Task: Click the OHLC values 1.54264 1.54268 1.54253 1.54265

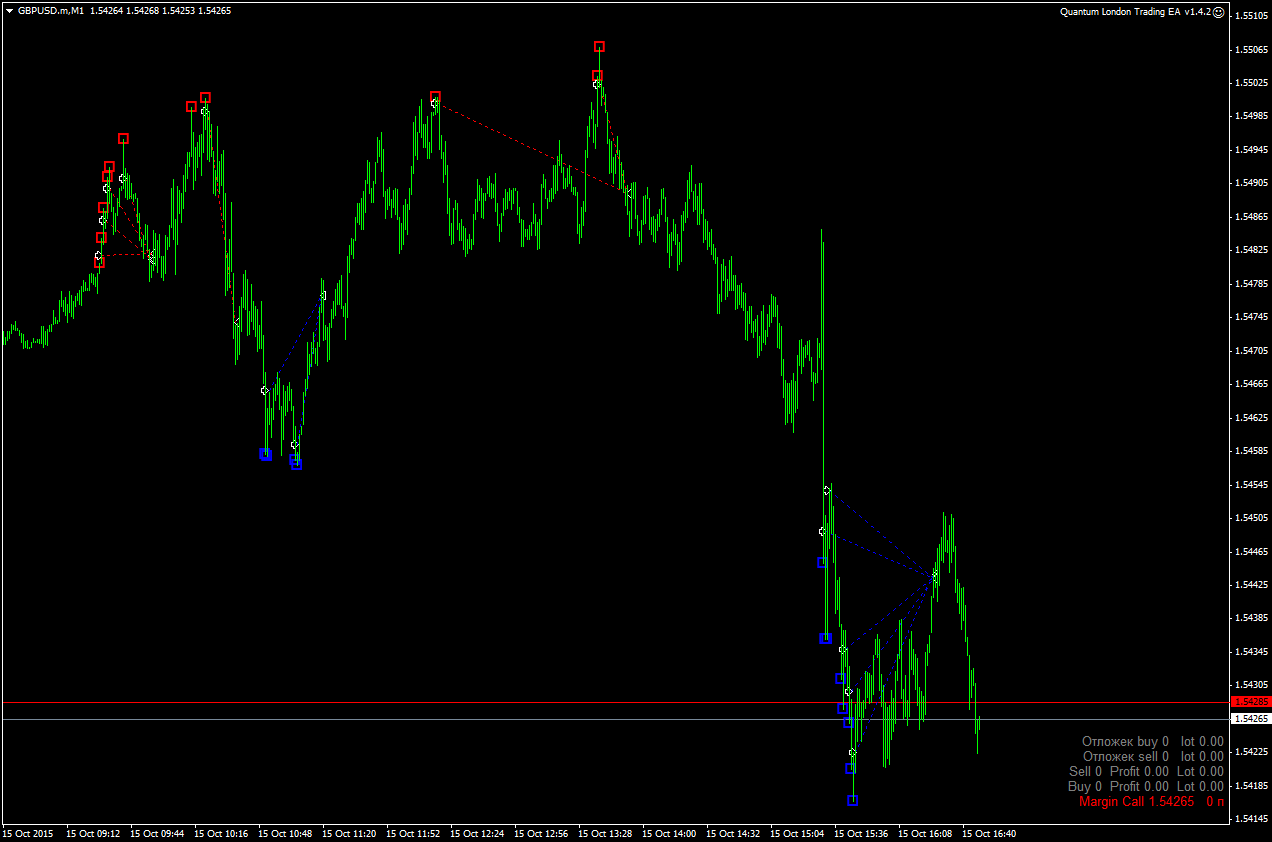Action: click(161, 11)
